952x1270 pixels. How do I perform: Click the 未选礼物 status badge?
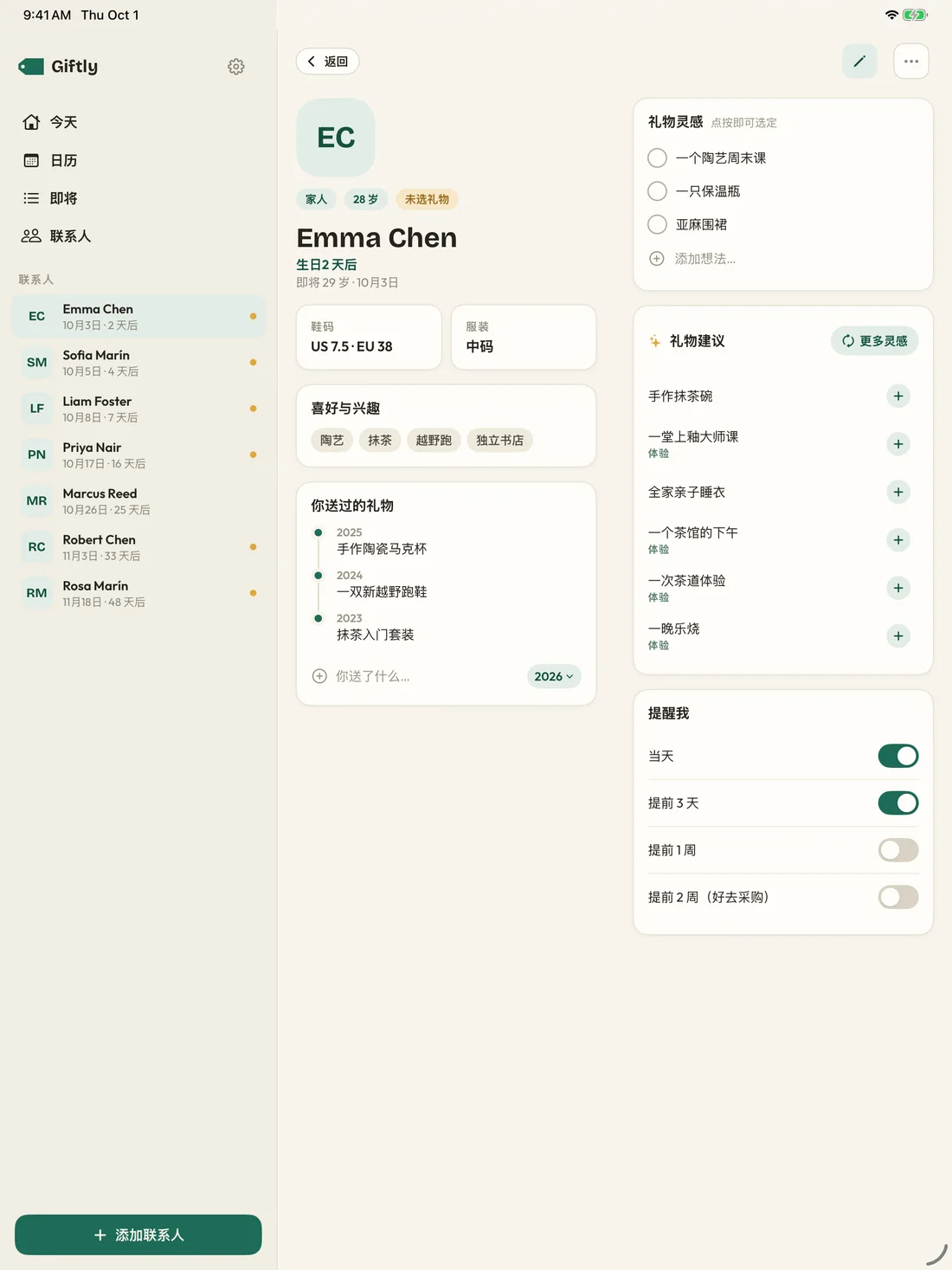point(427,199)
